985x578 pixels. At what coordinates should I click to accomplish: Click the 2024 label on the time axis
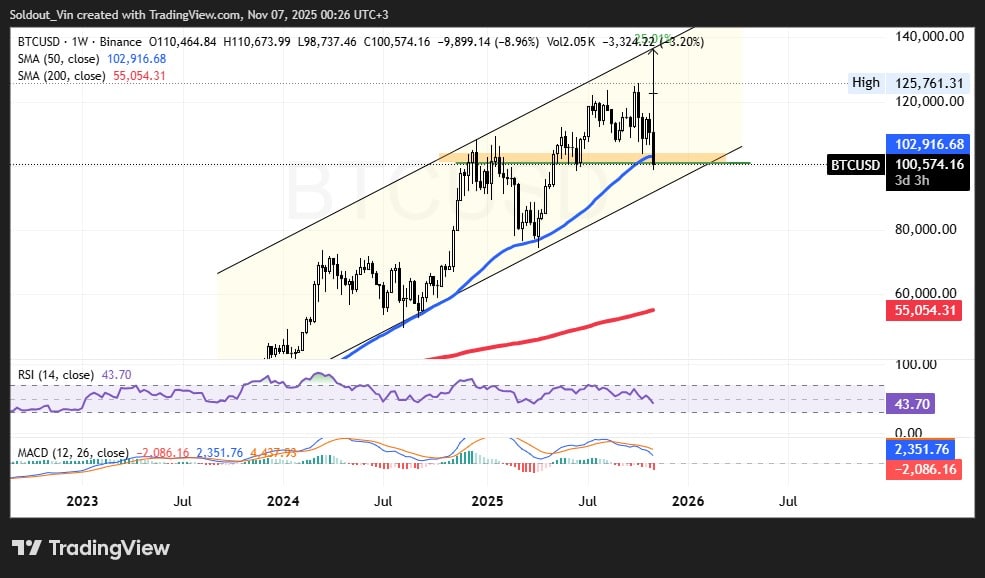283,500
